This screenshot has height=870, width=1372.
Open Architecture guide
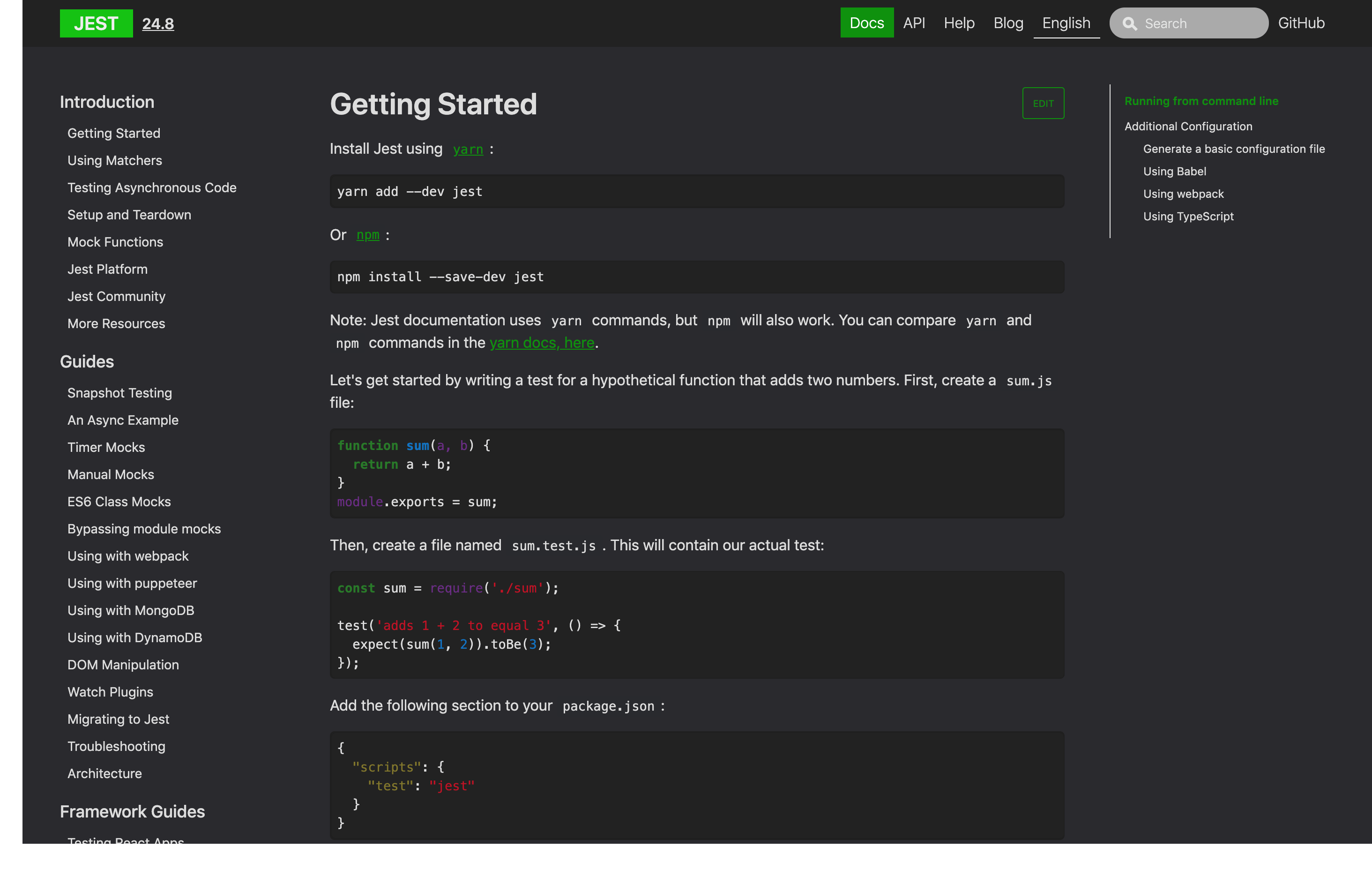[x=104, y=773]
